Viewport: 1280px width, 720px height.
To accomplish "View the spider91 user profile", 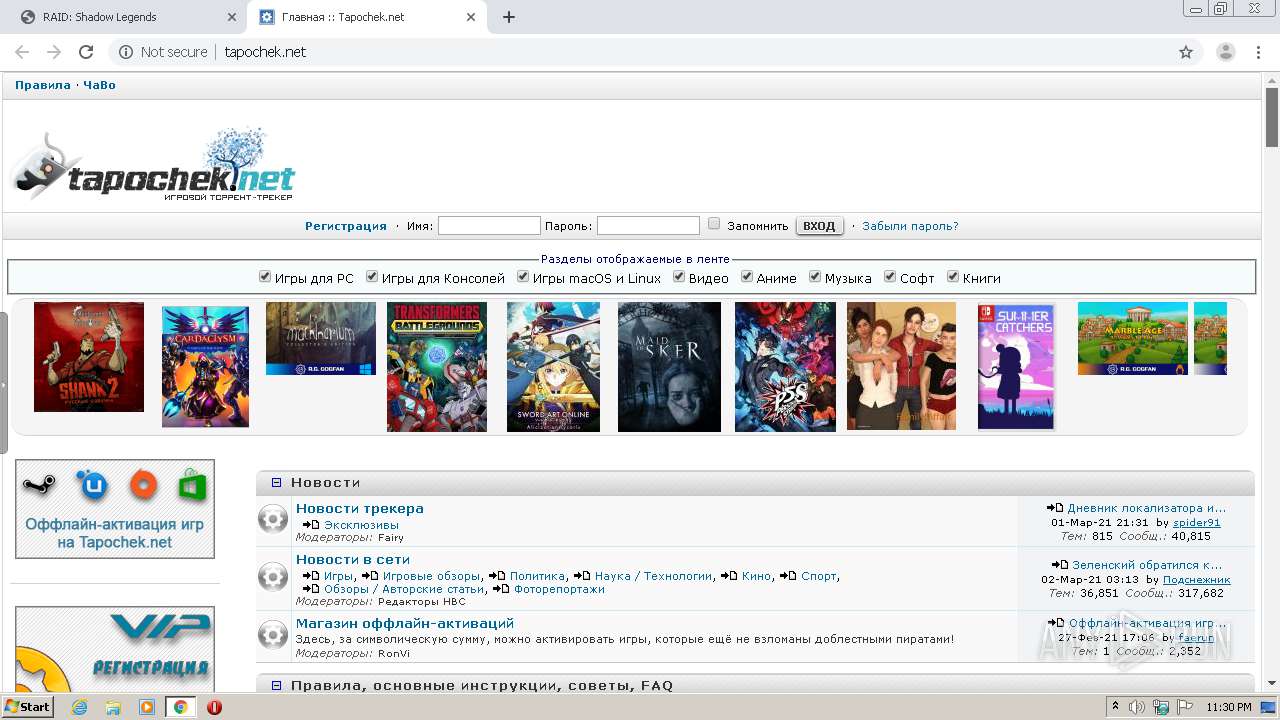I will tap(1197, 523).
